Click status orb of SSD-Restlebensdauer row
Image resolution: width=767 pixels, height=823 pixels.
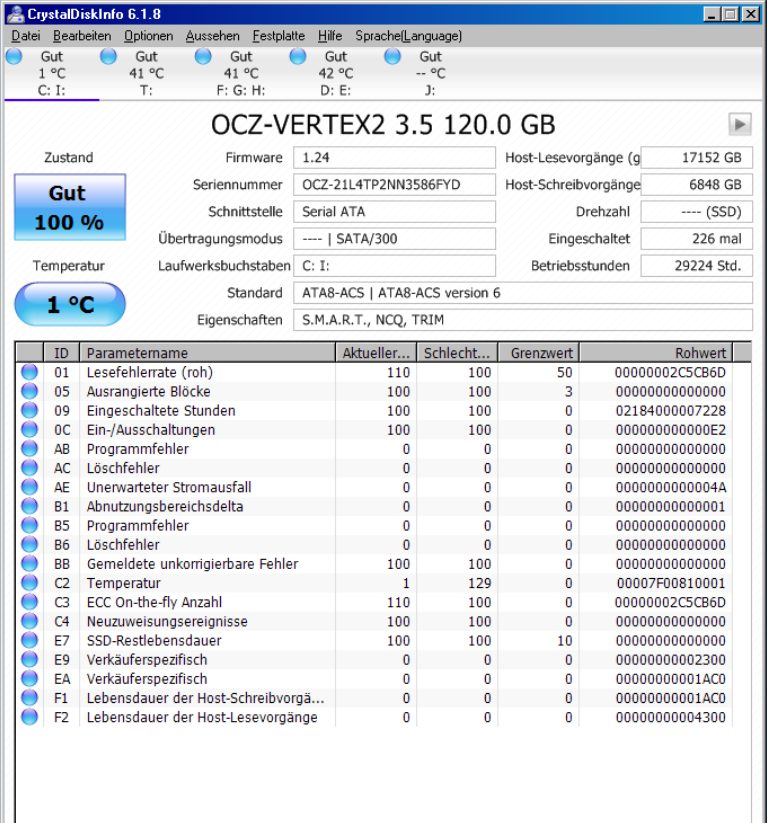click(x=29, y=640)
